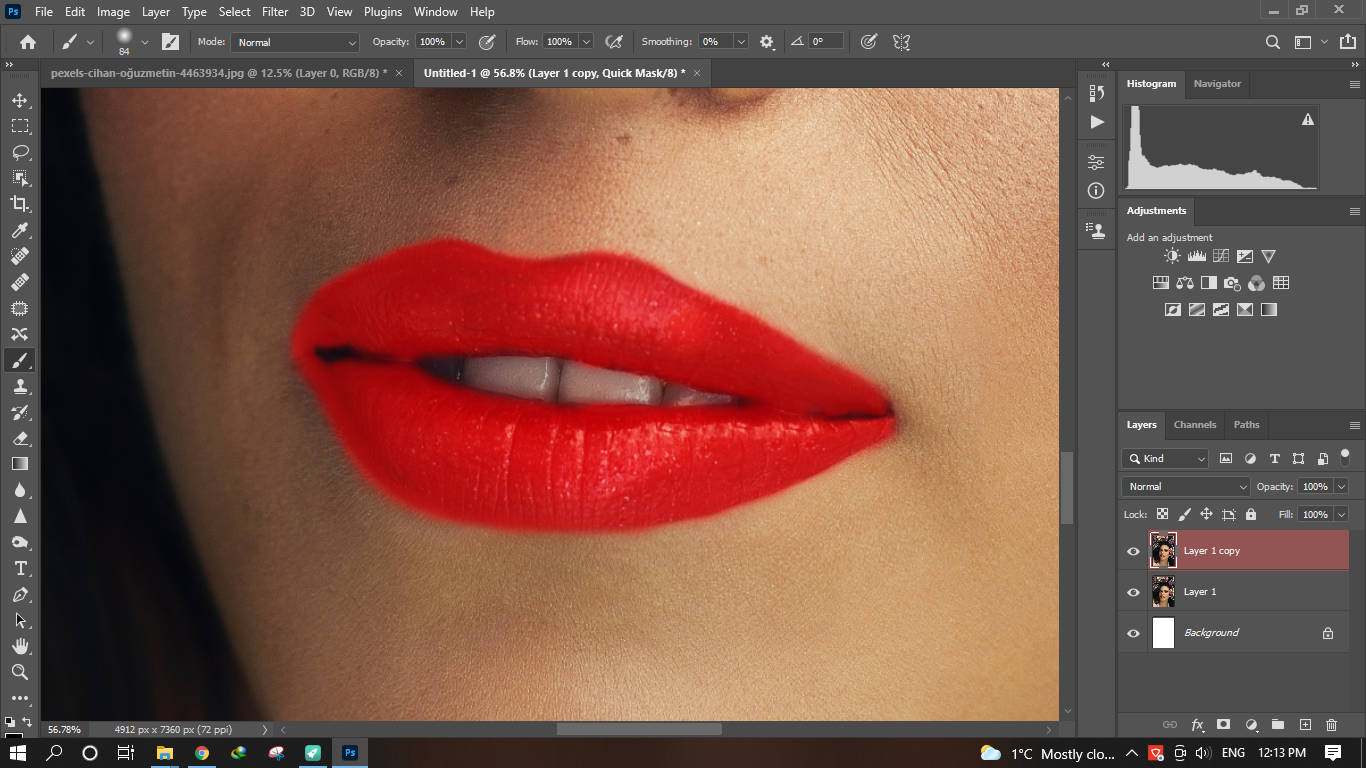Open Adjustments panel menu
The height and width of the screenshot is (768, 1366).
[1354, 212]
